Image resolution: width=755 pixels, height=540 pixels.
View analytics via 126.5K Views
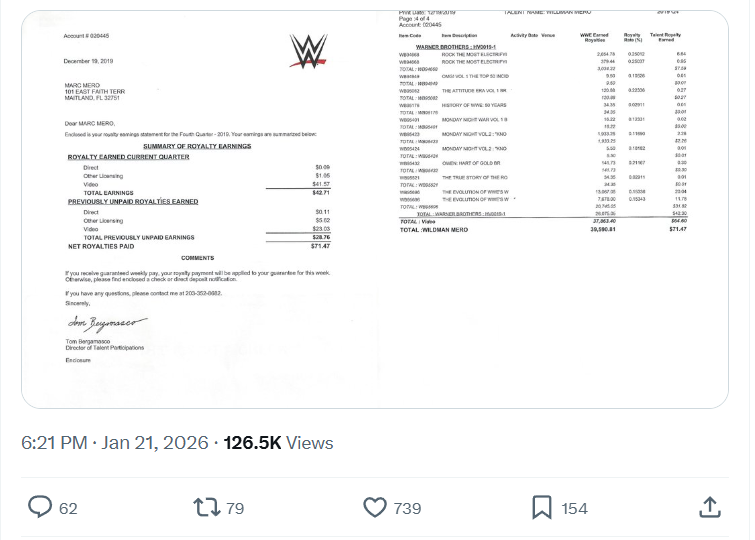[x=278, y=443]
